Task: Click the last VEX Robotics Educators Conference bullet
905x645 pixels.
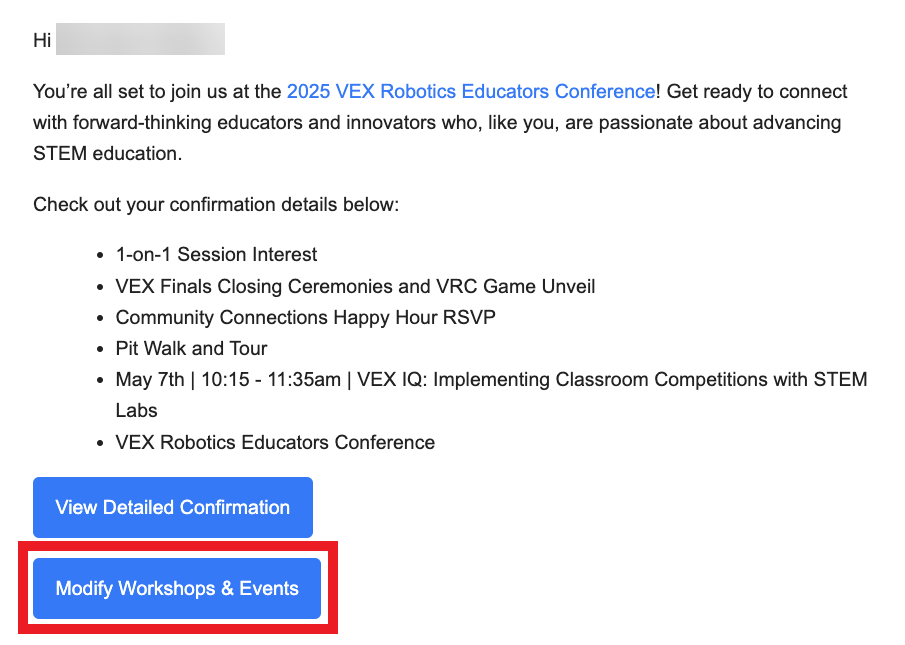Action: pos(275,442)
